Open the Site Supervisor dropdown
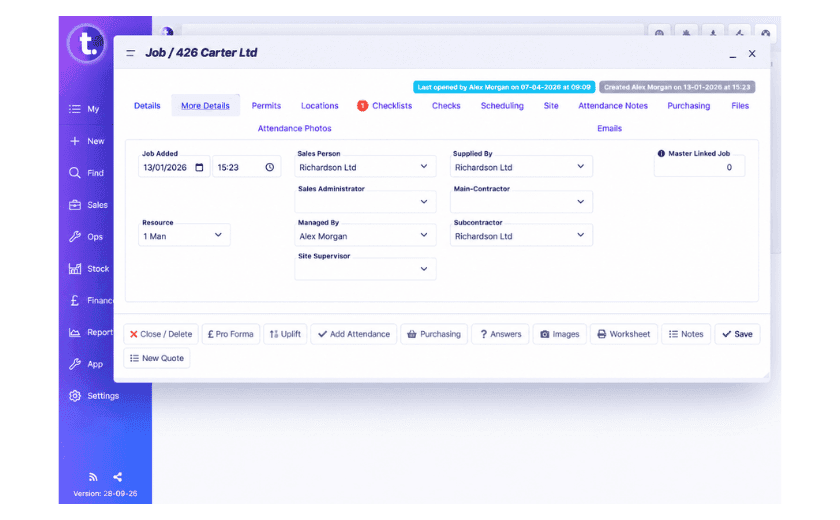The height and width of the screenshot is (520, 840). 365,269
